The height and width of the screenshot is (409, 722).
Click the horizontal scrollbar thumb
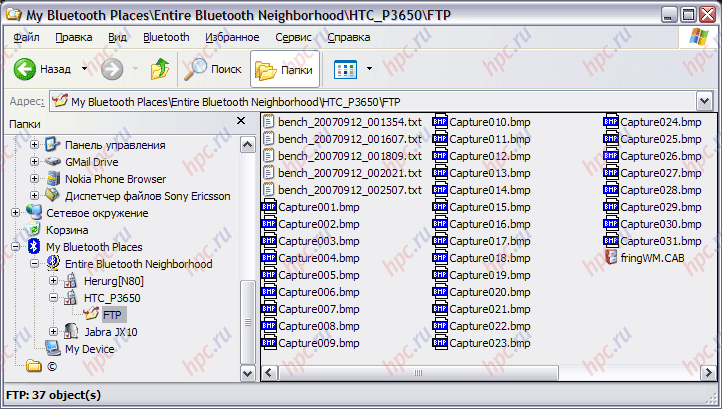(x=418, y=373)
